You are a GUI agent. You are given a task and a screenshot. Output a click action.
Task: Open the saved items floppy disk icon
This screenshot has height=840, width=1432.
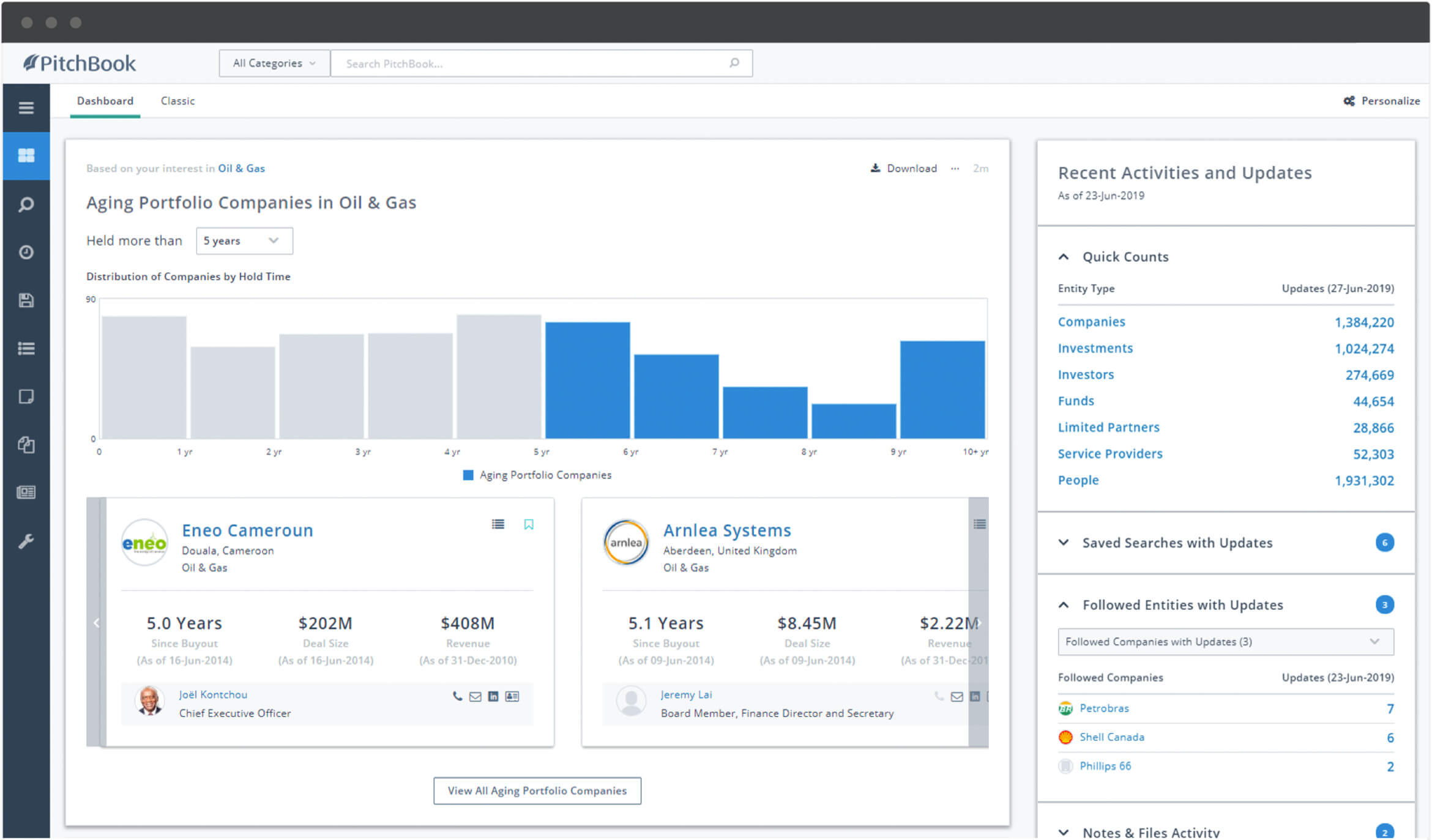click(26, 300)
